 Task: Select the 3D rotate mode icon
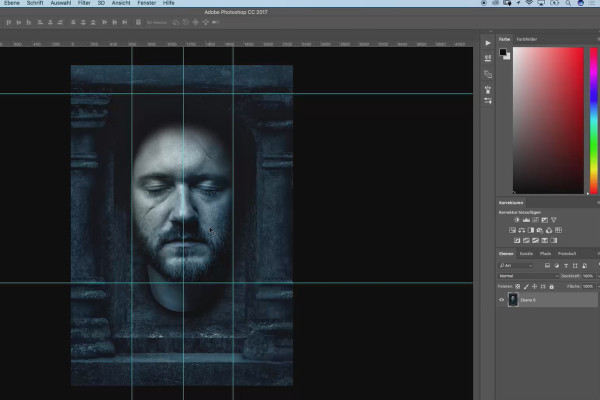click(x=176, y=22)
